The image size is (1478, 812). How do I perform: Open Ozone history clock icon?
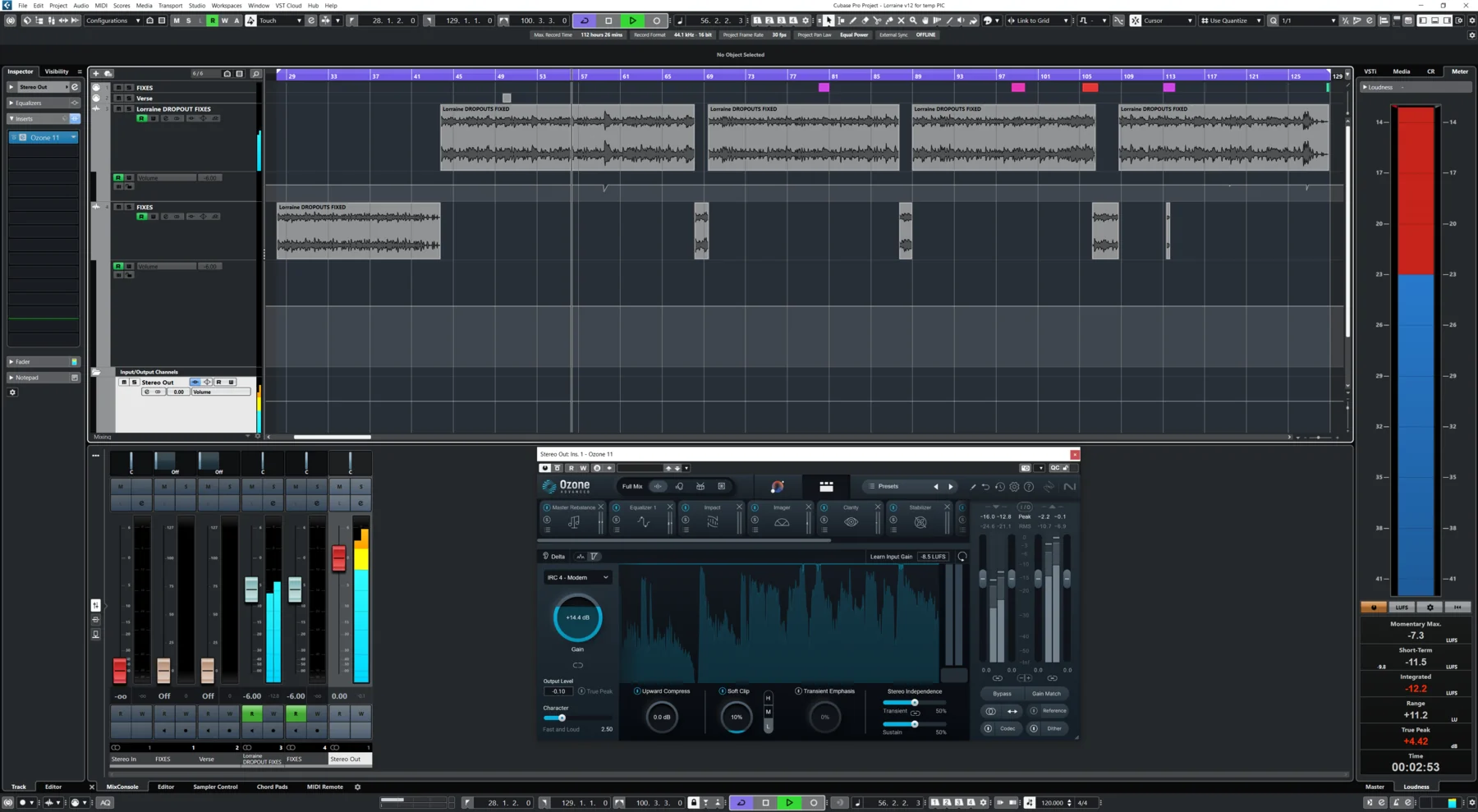point(1000,487)
